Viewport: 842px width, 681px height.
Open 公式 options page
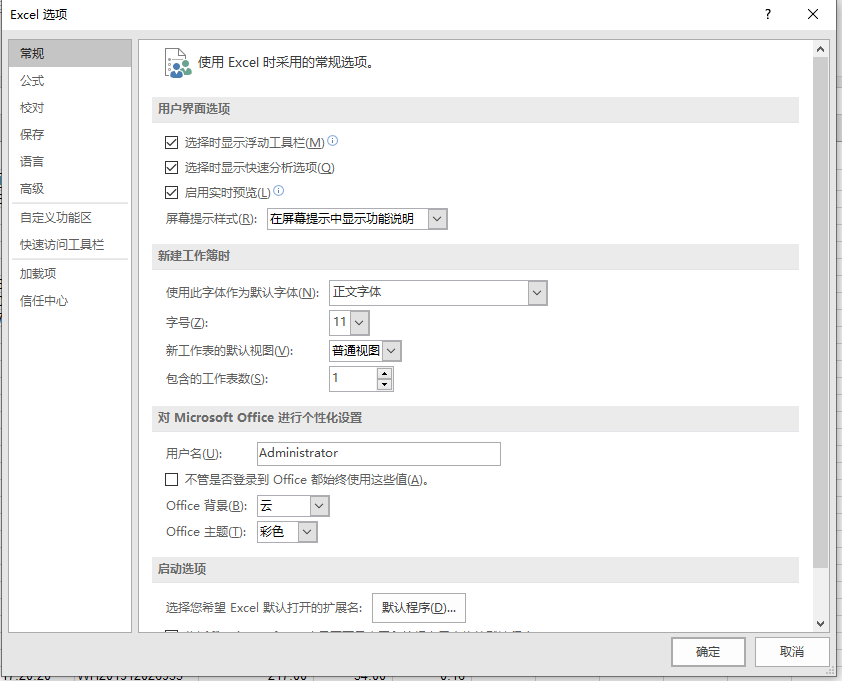coord(70,81)
